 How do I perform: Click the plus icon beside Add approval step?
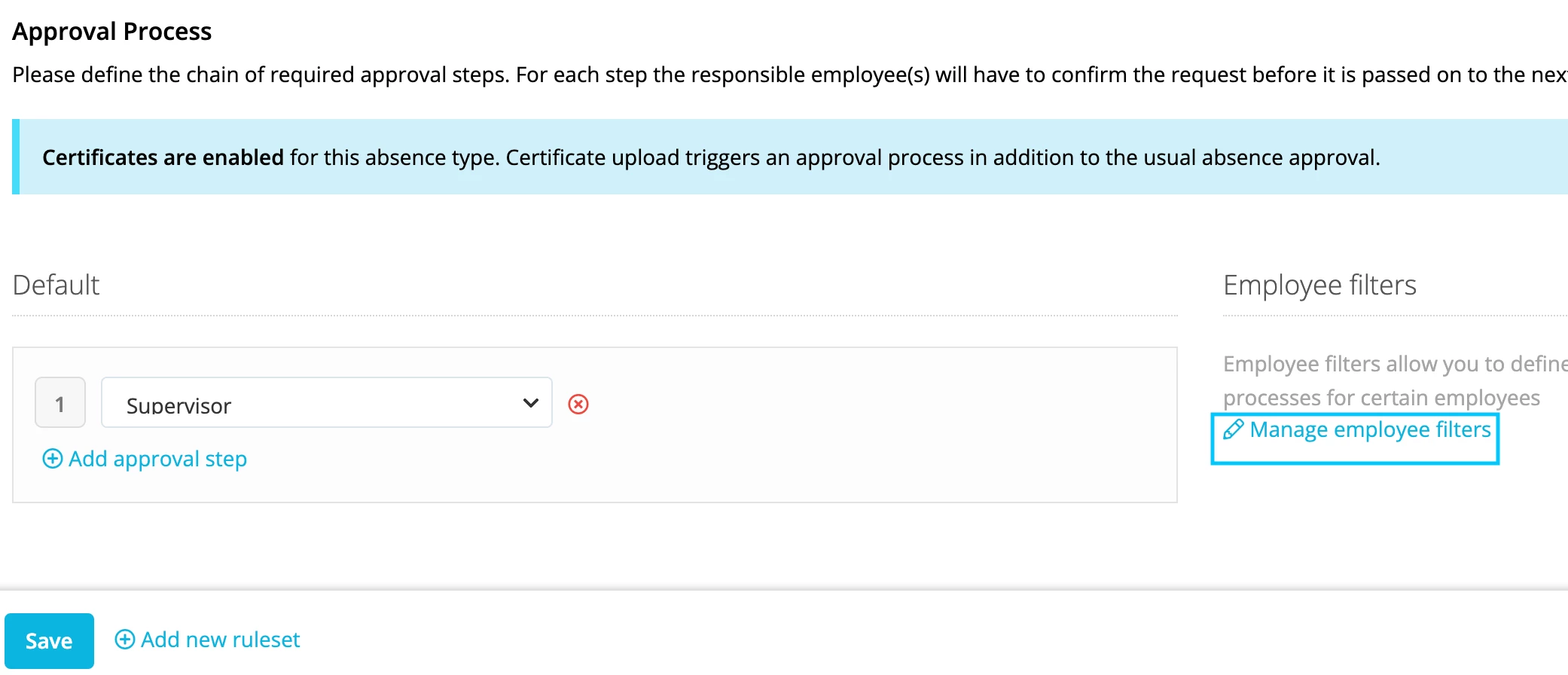point(53,459)
